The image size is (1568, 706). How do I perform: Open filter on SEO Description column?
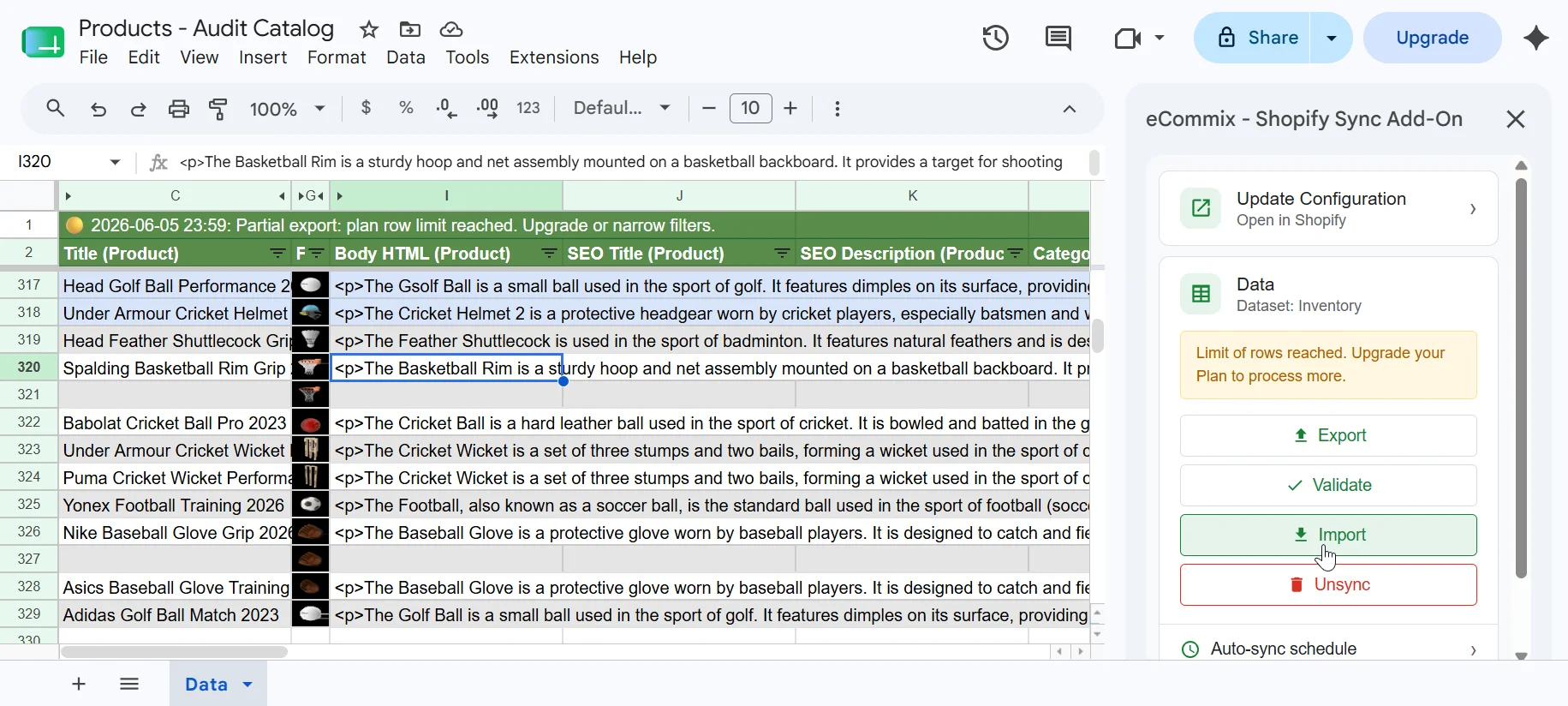tap(1016, 254)
